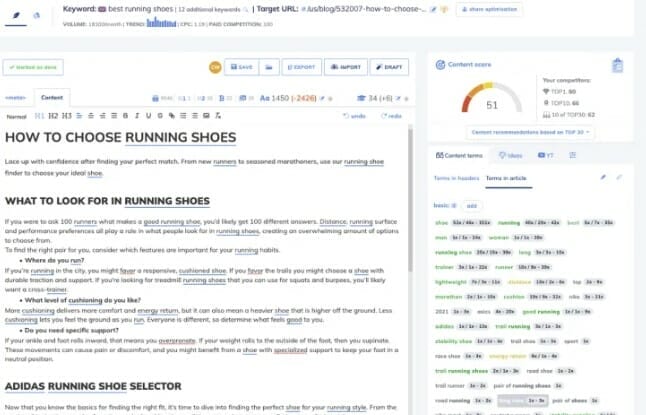Open the meta tab
This screenshot has width=646, height=415.
(x=16, y=98)
